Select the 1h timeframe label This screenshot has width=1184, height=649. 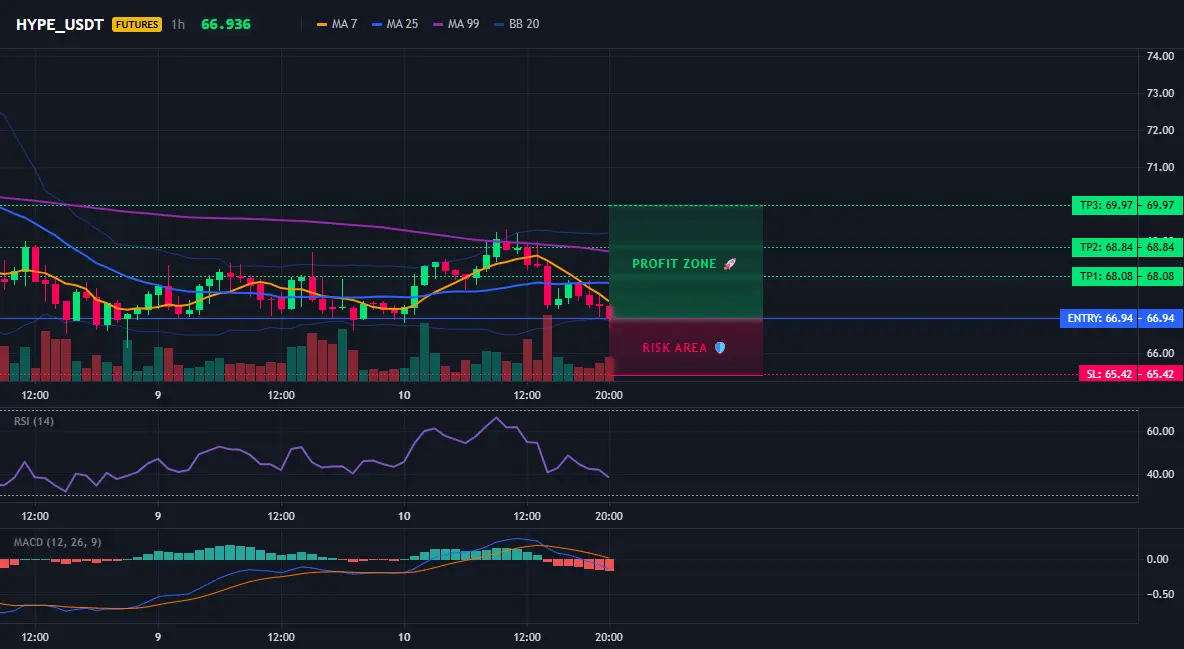point(177,24)
